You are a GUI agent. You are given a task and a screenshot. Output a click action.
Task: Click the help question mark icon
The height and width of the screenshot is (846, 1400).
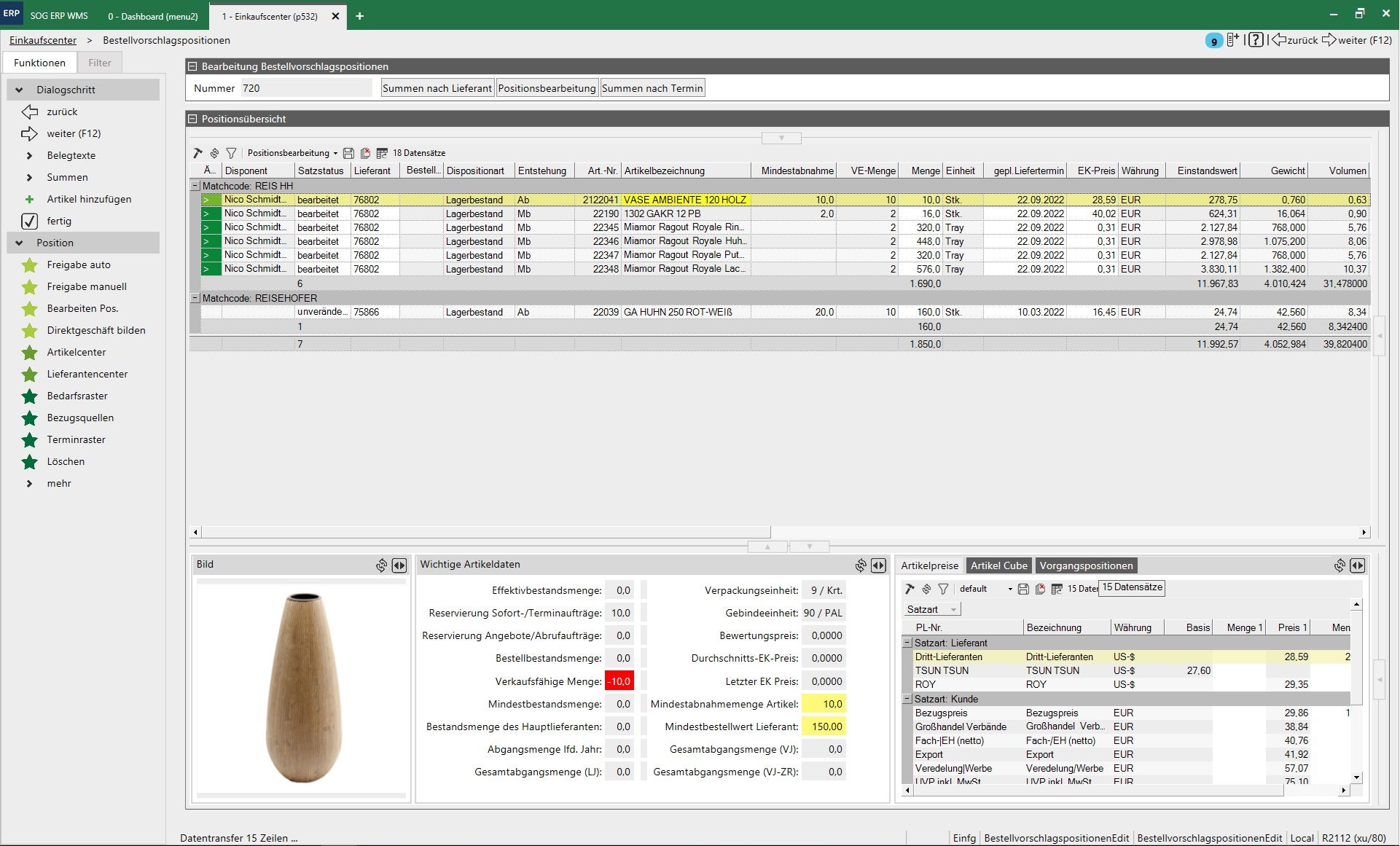[1255, 40]
